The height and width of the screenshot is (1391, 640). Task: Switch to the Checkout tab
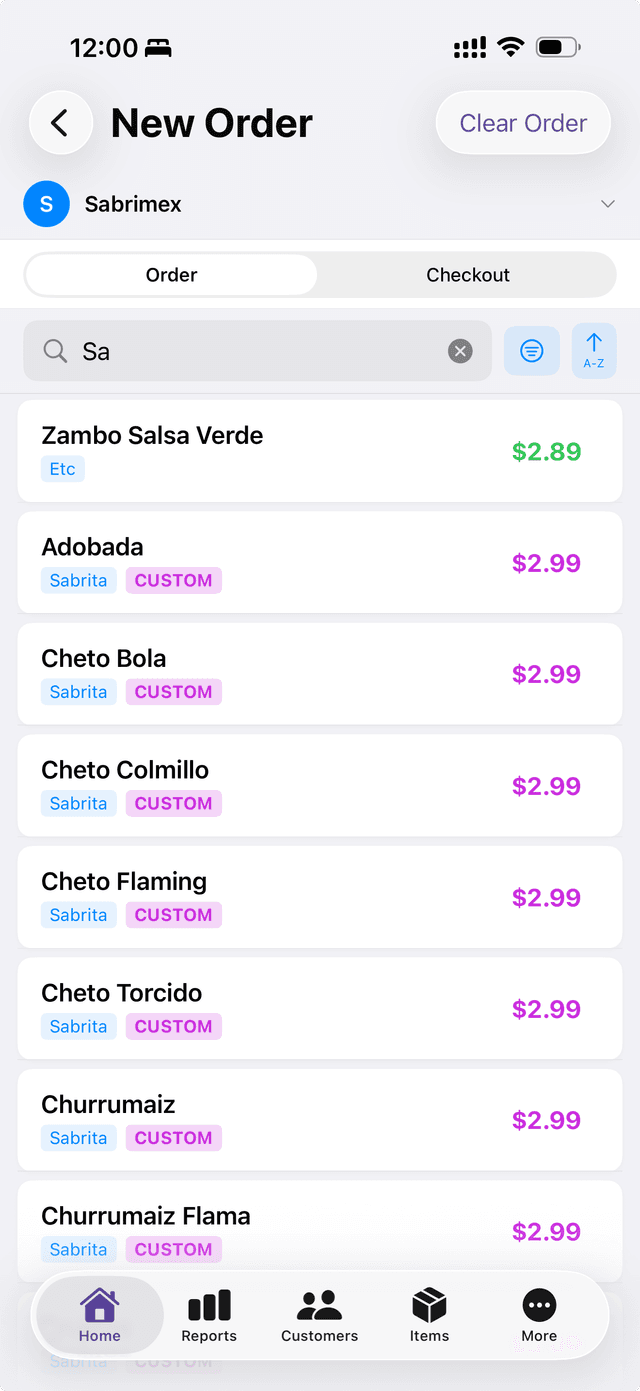(x=468, y=275)
